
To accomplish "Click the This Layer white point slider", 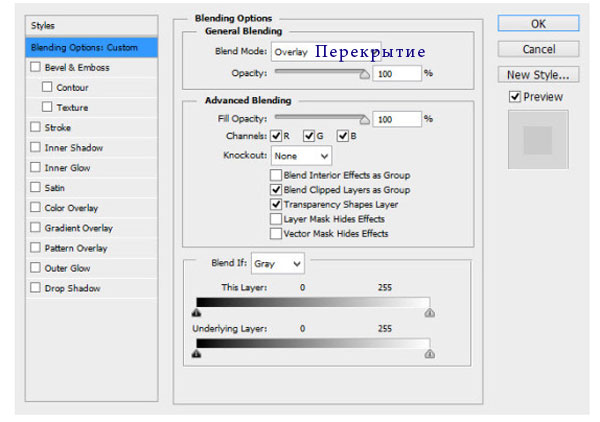I will (x=430, y=313).
